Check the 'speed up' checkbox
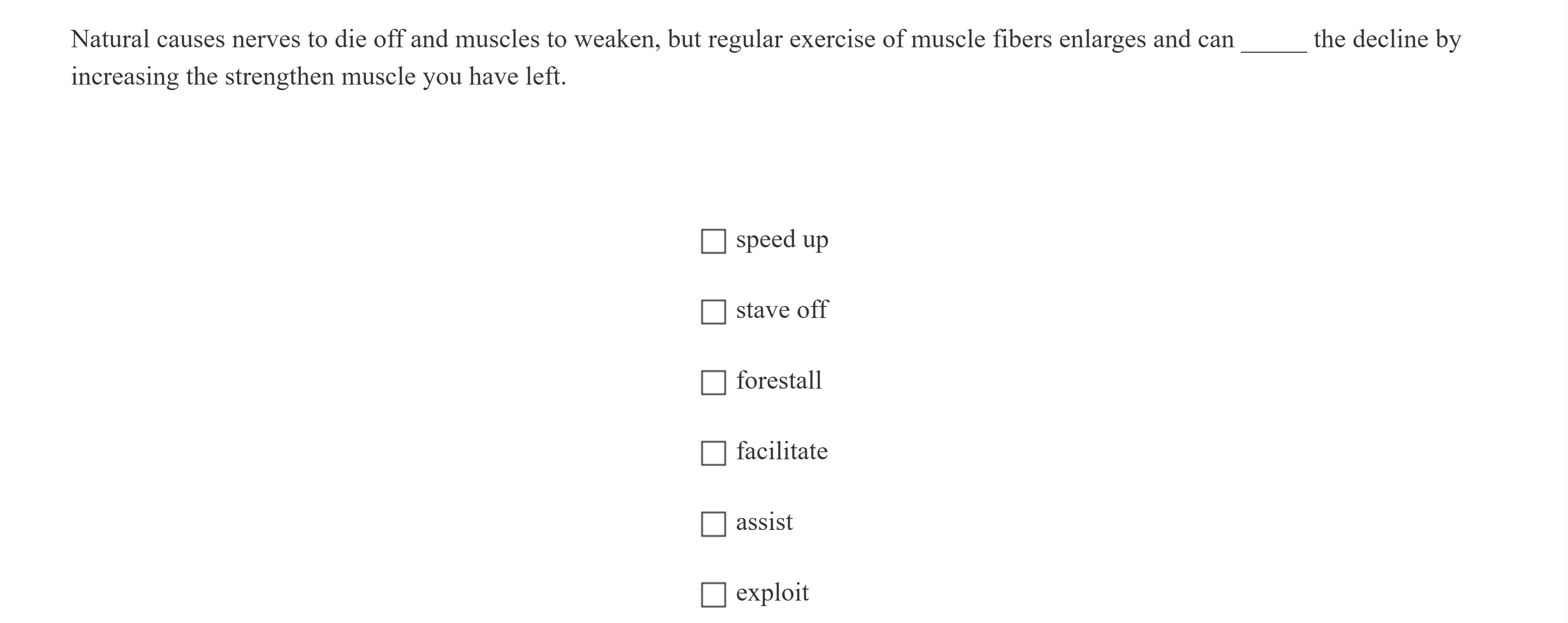The width and height of the screenshot is (1568, 623). click(x=713, y=241)
